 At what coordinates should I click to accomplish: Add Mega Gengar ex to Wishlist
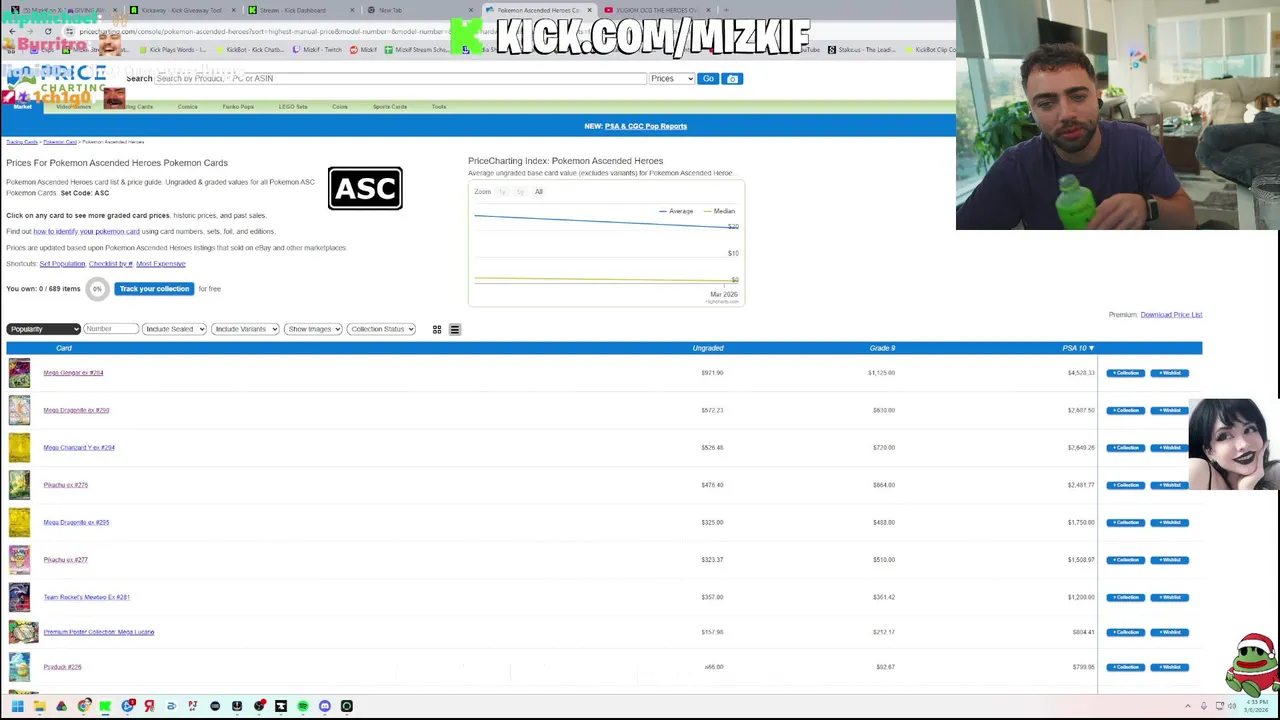coord(1169,373)
